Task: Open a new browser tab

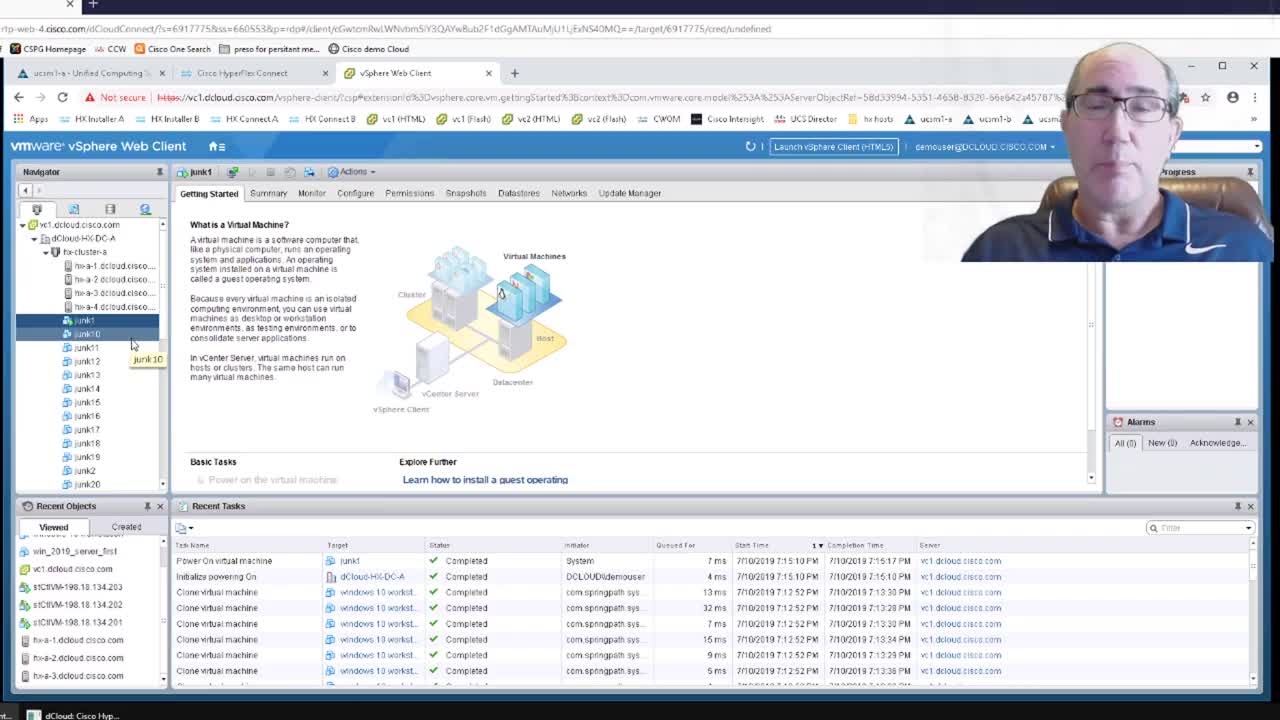Action: point(514,73)
